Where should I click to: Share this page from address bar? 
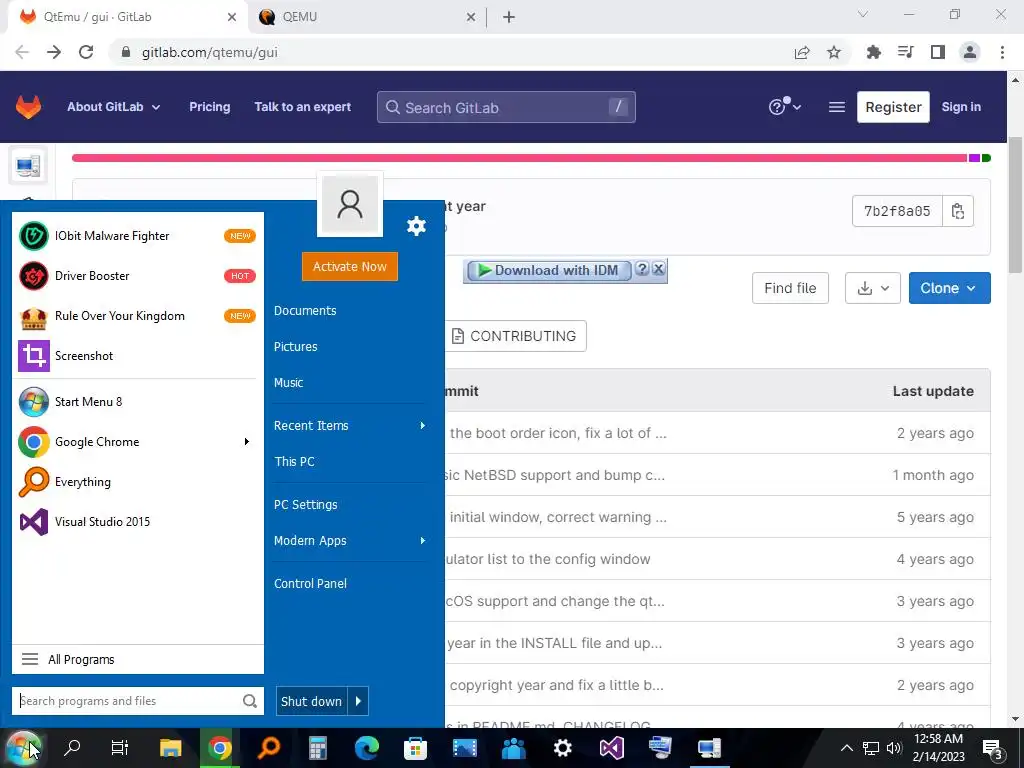pyautogui.click(x=802, y=52)
